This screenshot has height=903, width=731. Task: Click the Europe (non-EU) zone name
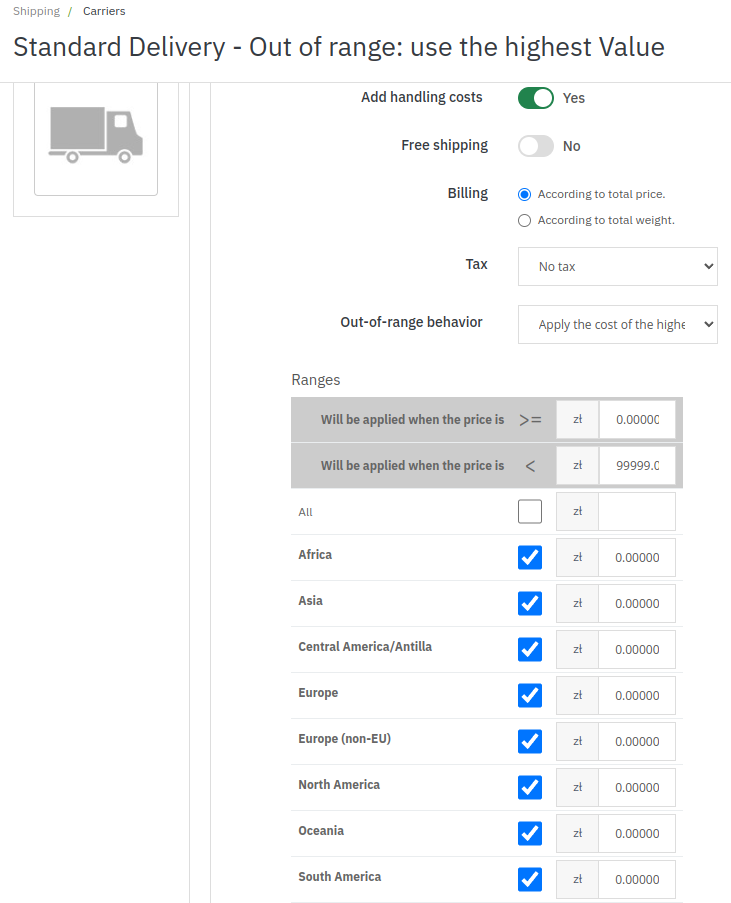pos(344,739)
